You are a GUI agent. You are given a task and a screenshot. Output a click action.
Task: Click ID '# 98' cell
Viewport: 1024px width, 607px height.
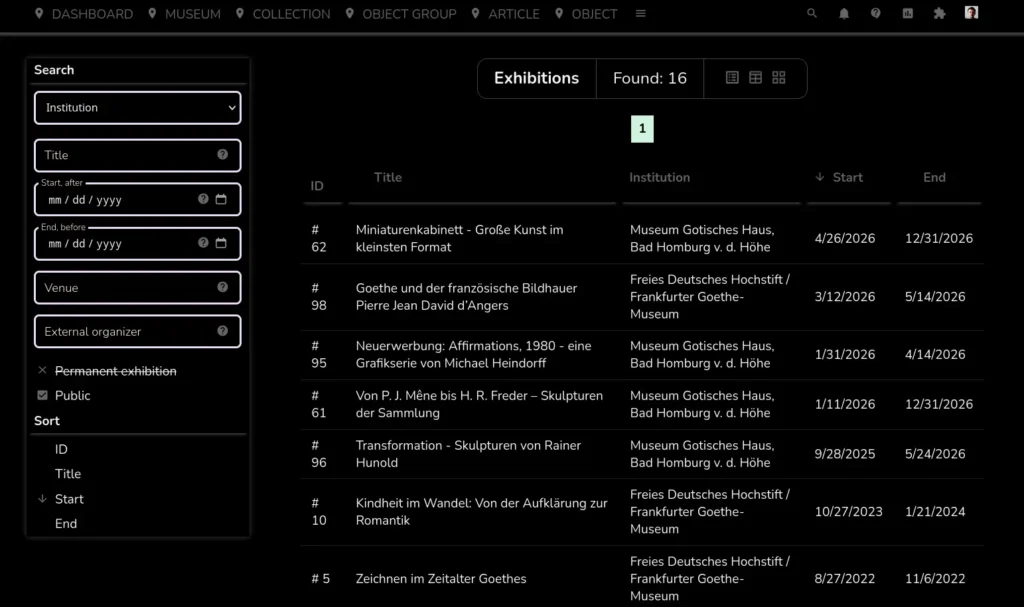(x=319, y=297)
